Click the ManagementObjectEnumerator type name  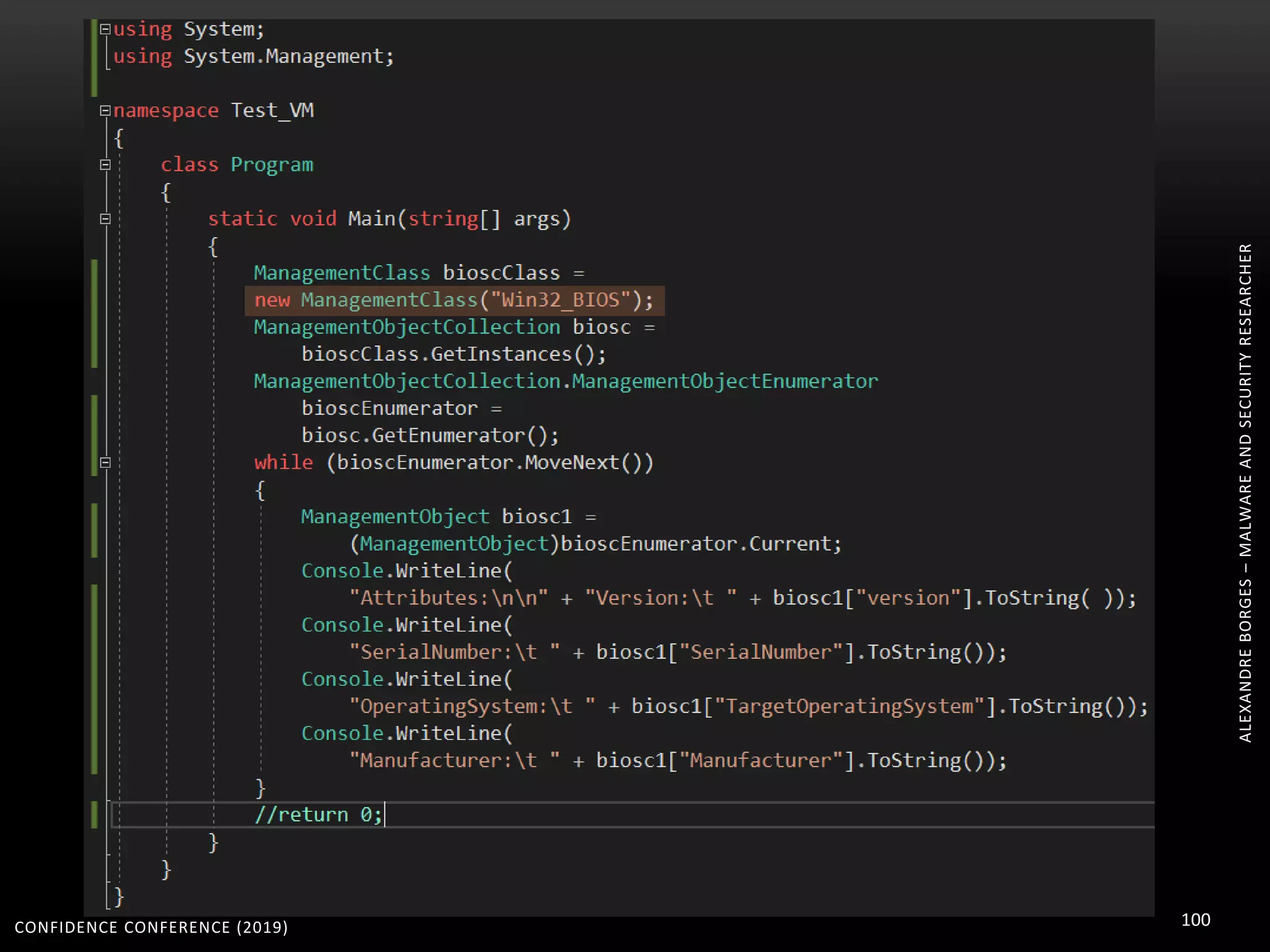724,381
